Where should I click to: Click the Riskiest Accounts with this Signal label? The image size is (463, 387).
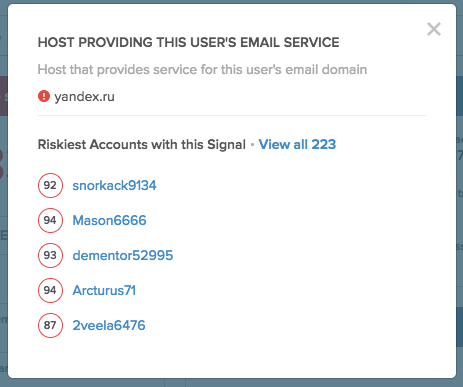(142, 144)
